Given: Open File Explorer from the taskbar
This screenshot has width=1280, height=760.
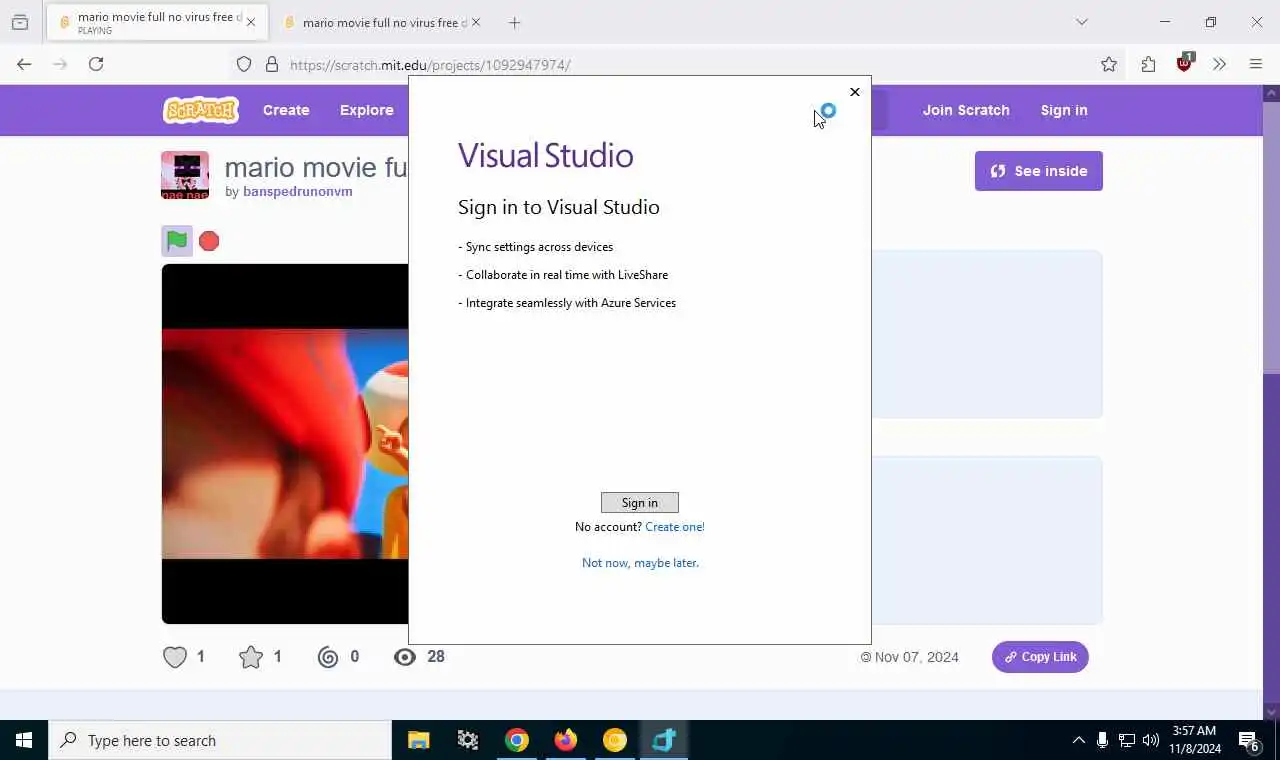Looking at the screenshot, I should click(x=419, y=740).
